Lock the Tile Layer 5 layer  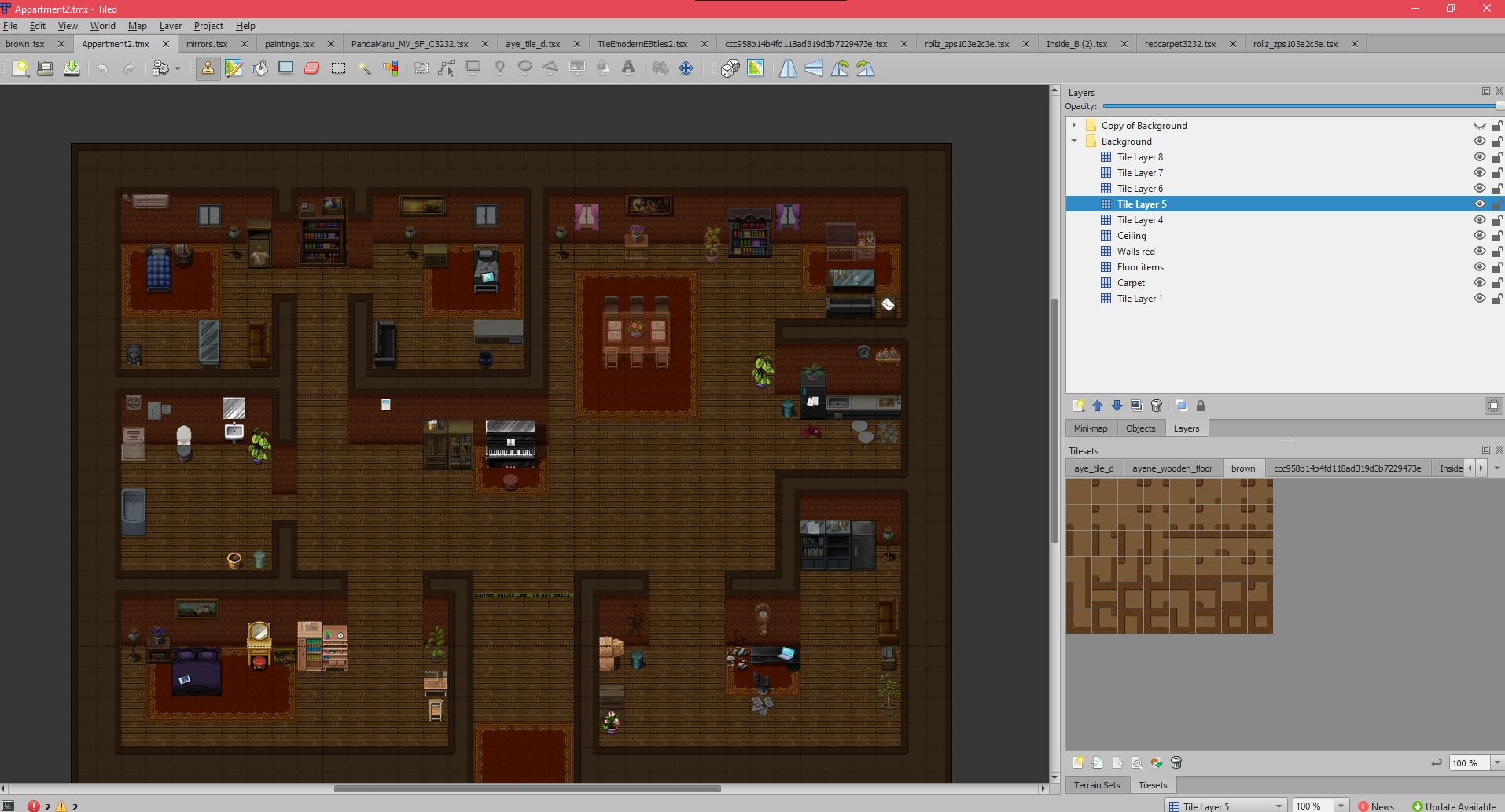click(x=1499, y=204)
